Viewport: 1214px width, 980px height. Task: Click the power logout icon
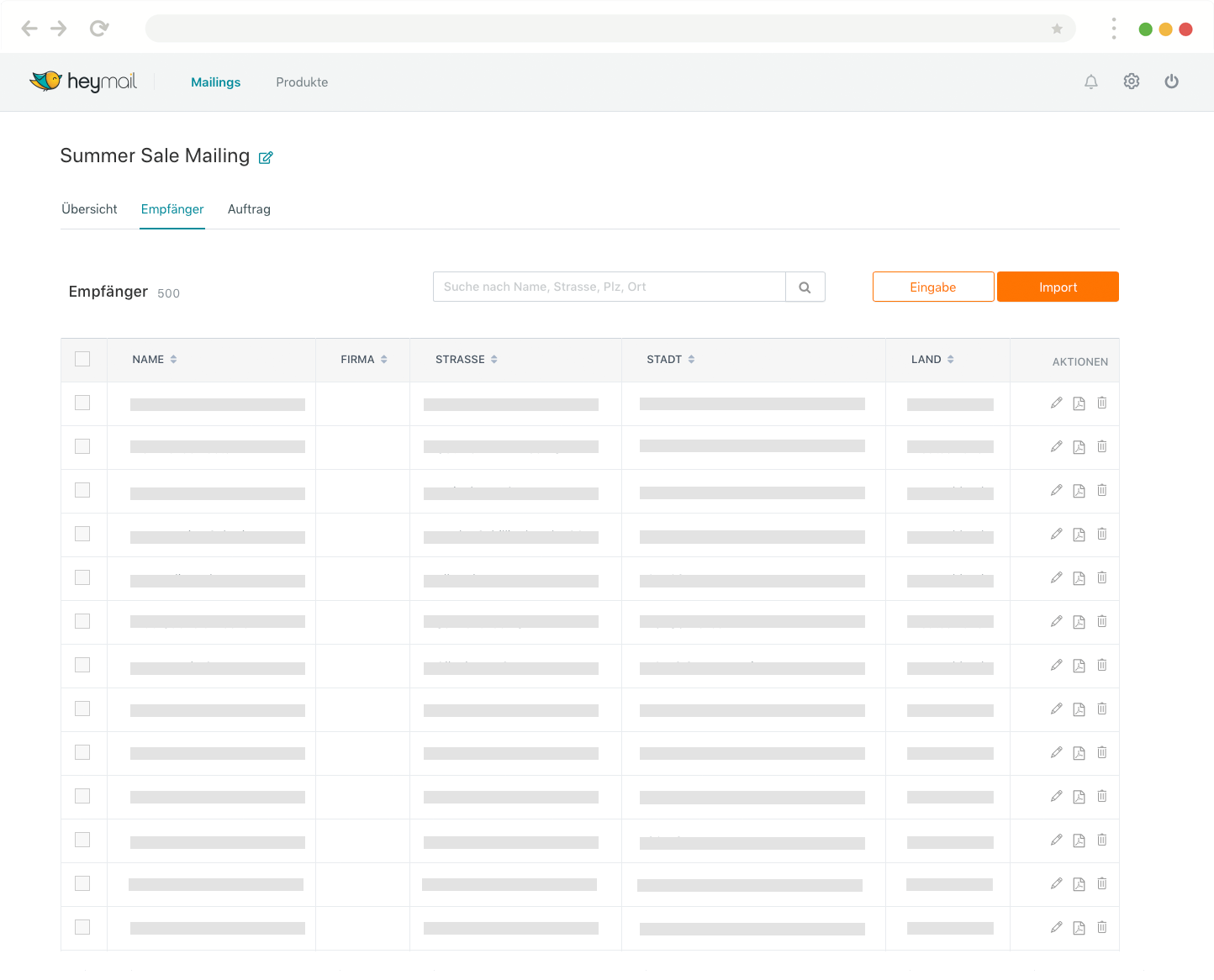(x=1171, y=82)
